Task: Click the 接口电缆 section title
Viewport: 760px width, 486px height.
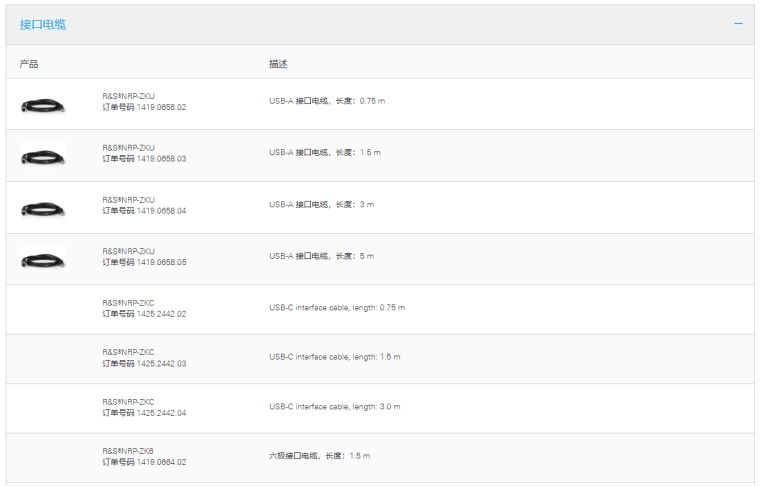Action: [x=43, y=24]
